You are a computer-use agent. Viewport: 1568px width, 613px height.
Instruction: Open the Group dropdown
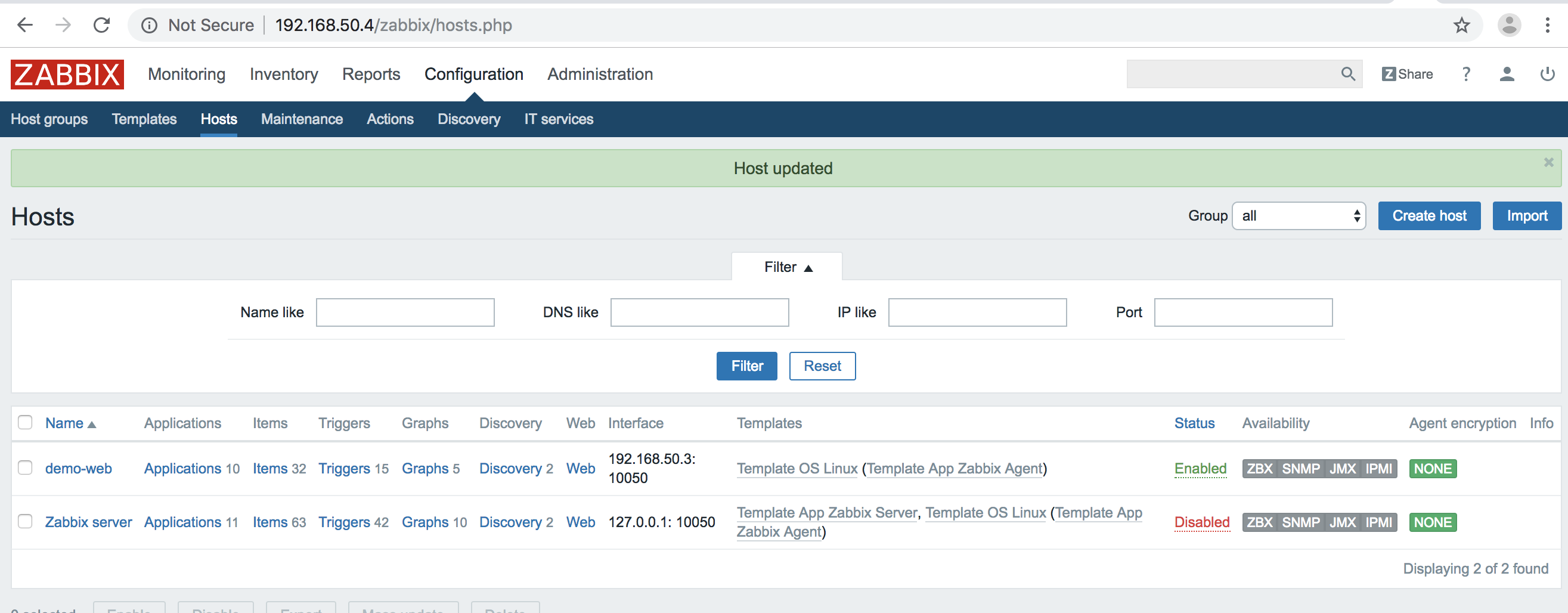(x=1299, y=216)
